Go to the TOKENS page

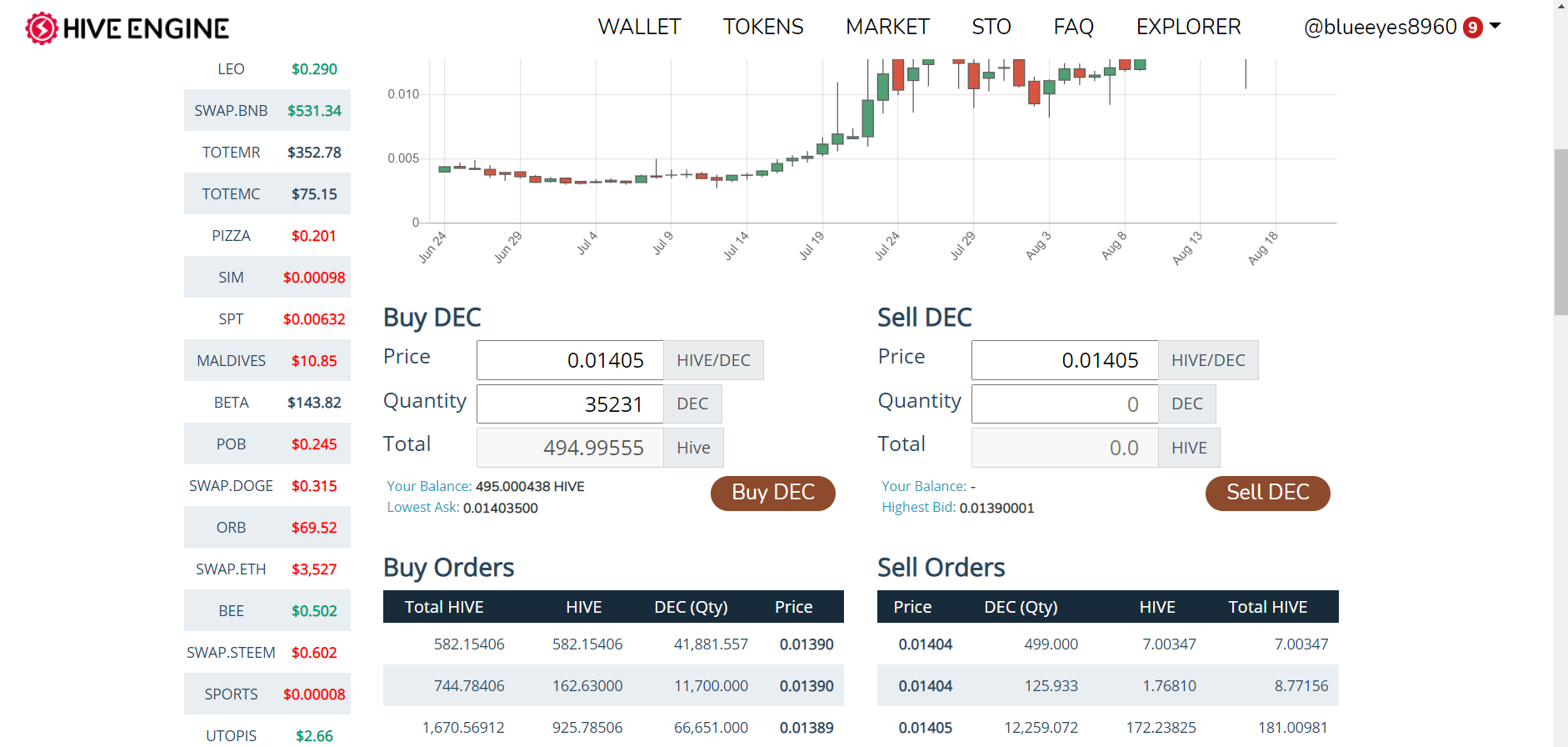click(763, 27)
